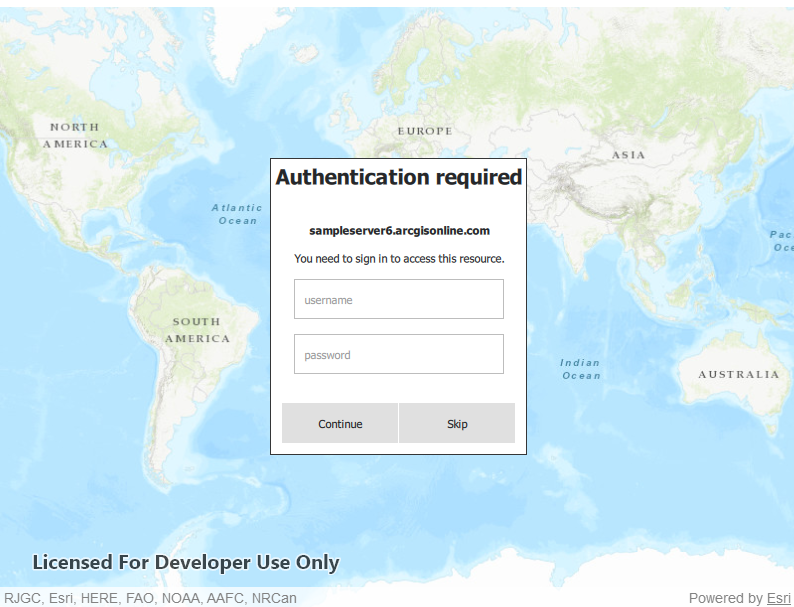Focus the password input field
The width and height of the screenshot is (794, 607).
(399, 354)
